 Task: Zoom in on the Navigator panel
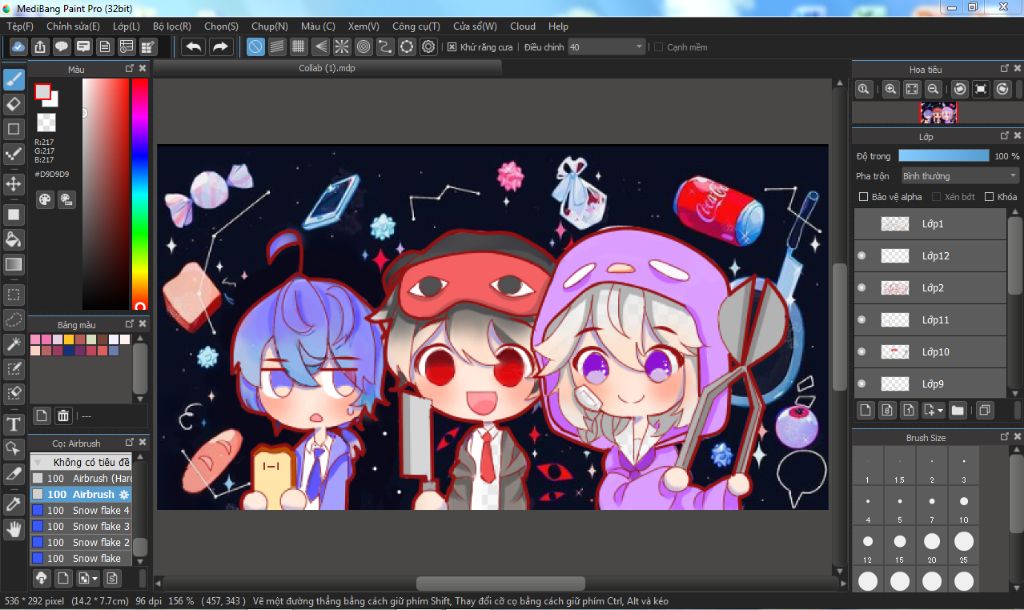890,89
